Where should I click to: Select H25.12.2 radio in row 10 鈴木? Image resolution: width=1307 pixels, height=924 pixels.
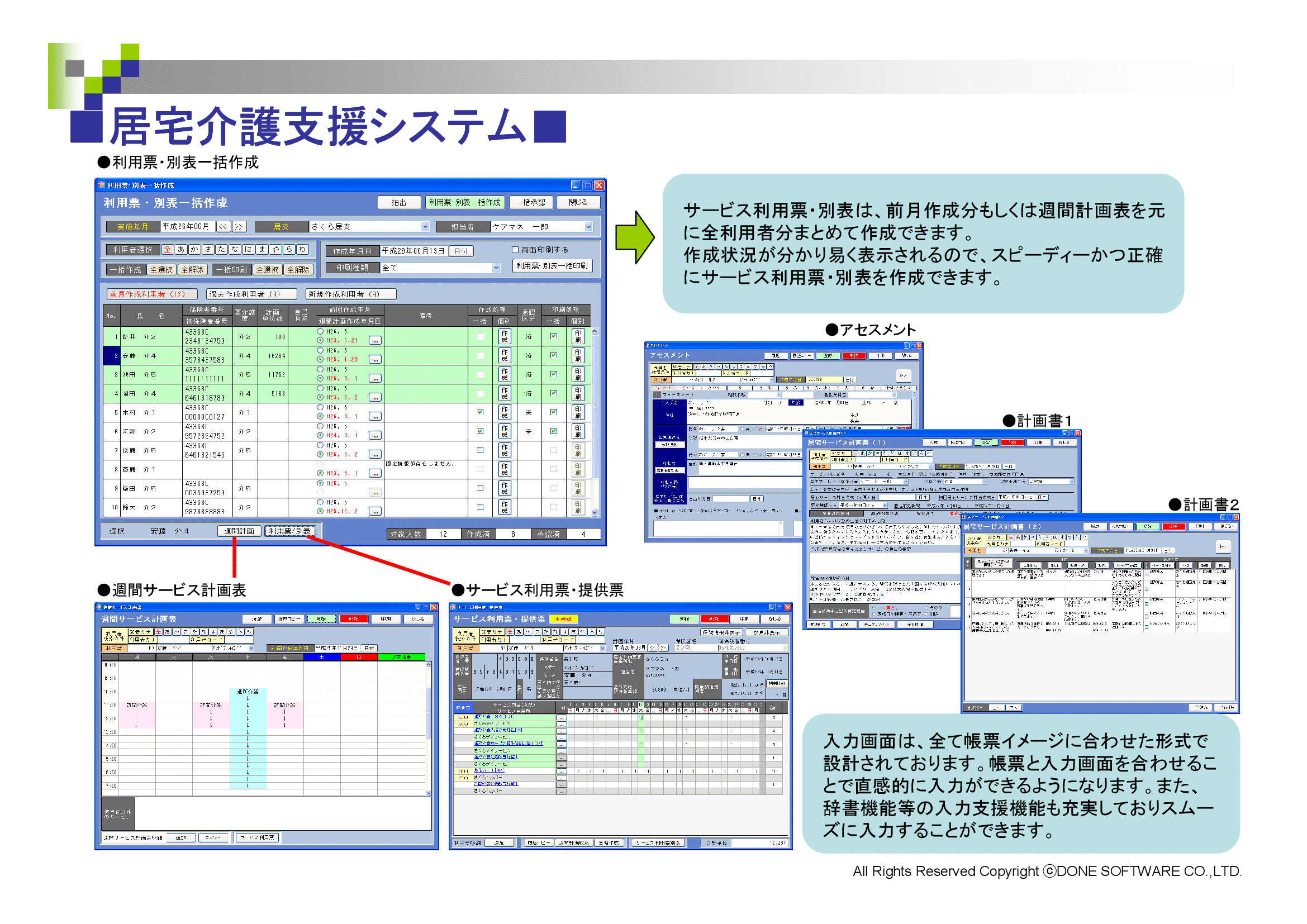321,511
